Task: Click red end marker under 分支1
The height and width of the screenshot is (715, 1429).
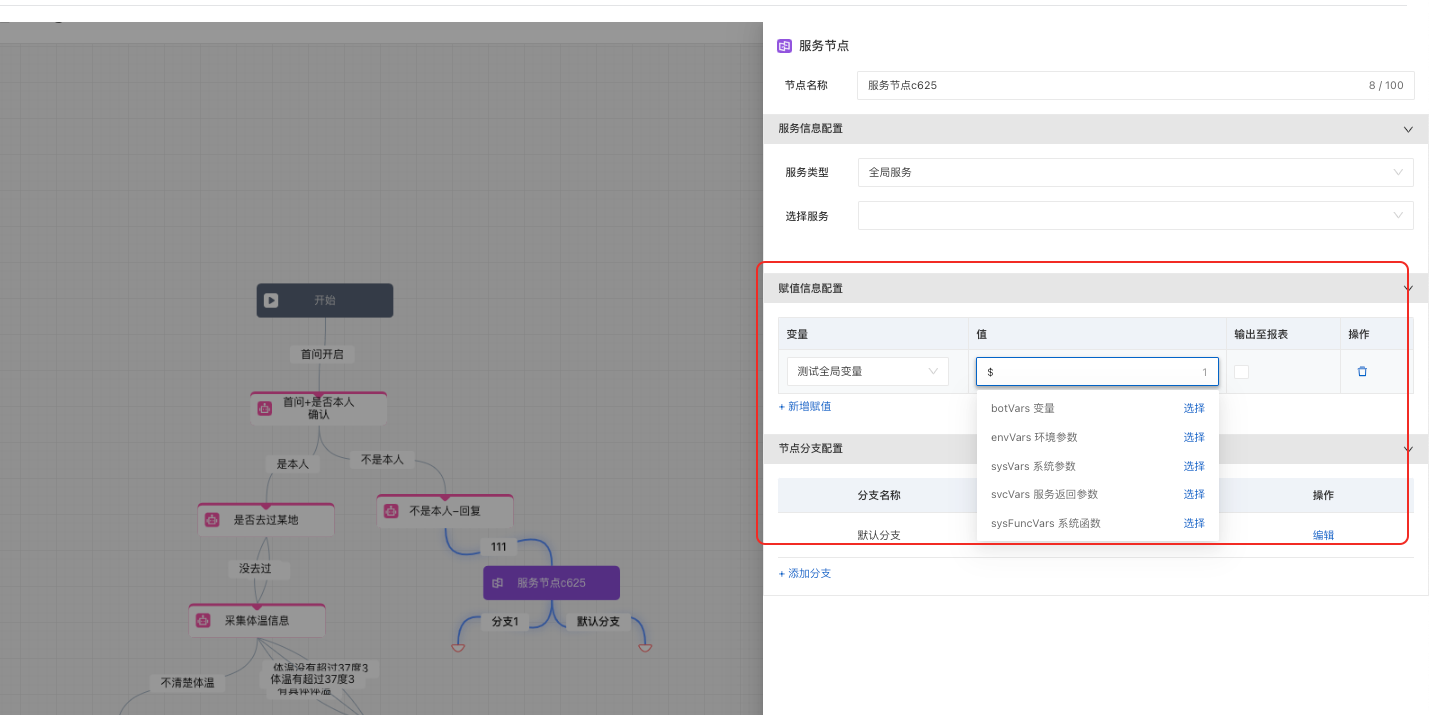Action: point(458,648)
